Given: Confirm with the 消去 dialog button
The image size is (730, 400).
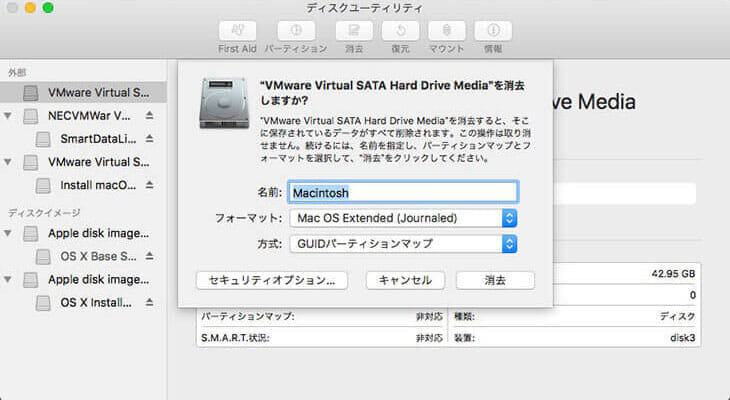Looking at the screenshot, I should pyautogui.click(x=495, y=280).
